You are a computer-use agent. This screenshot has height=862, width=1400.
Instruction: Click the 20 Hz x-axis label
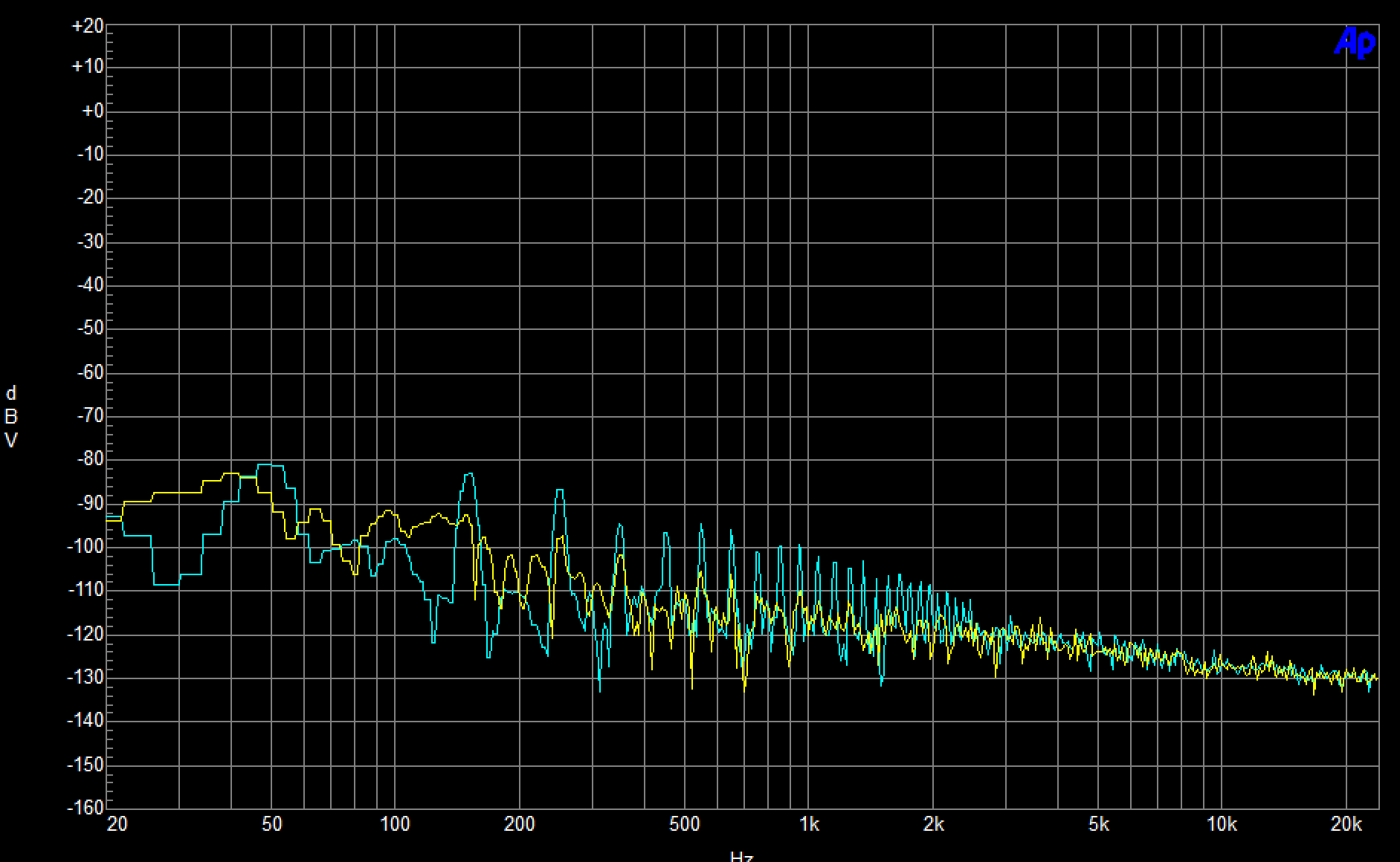point(117,824)
